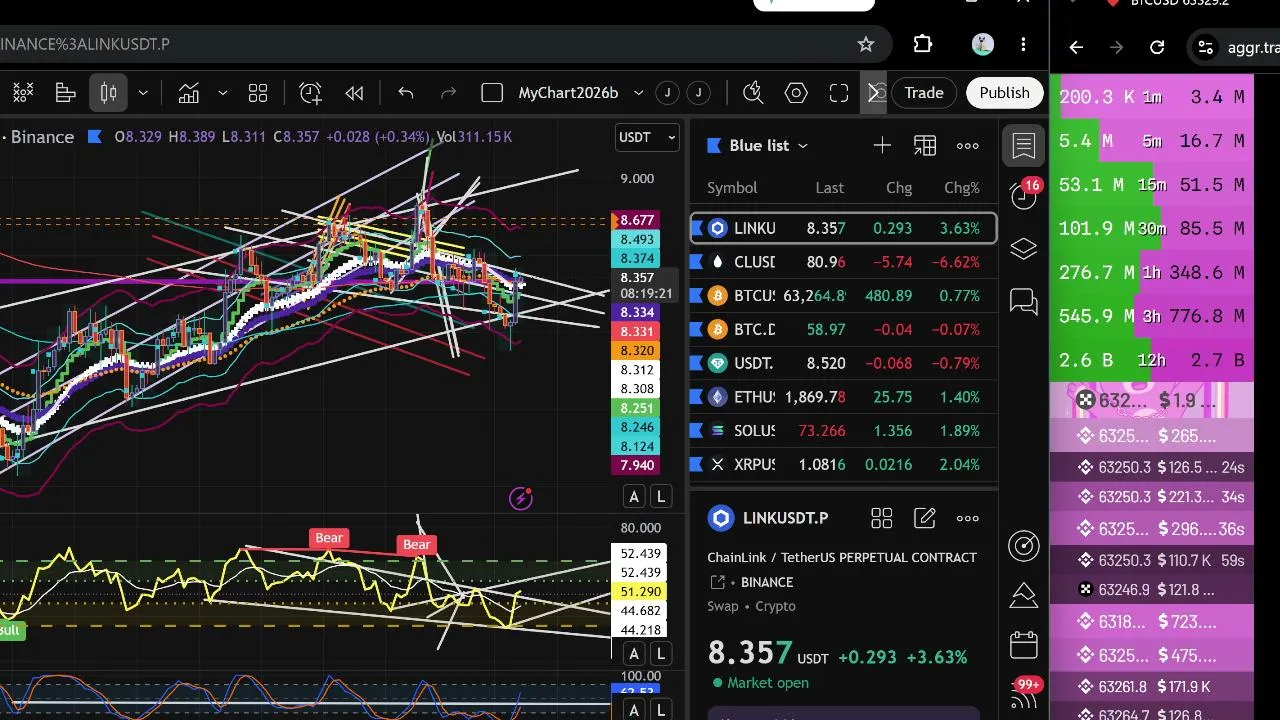Edit notes for LINKUSDT.P with pencil icon
This screenshot has height=720, width=1280.
[924, 518]
